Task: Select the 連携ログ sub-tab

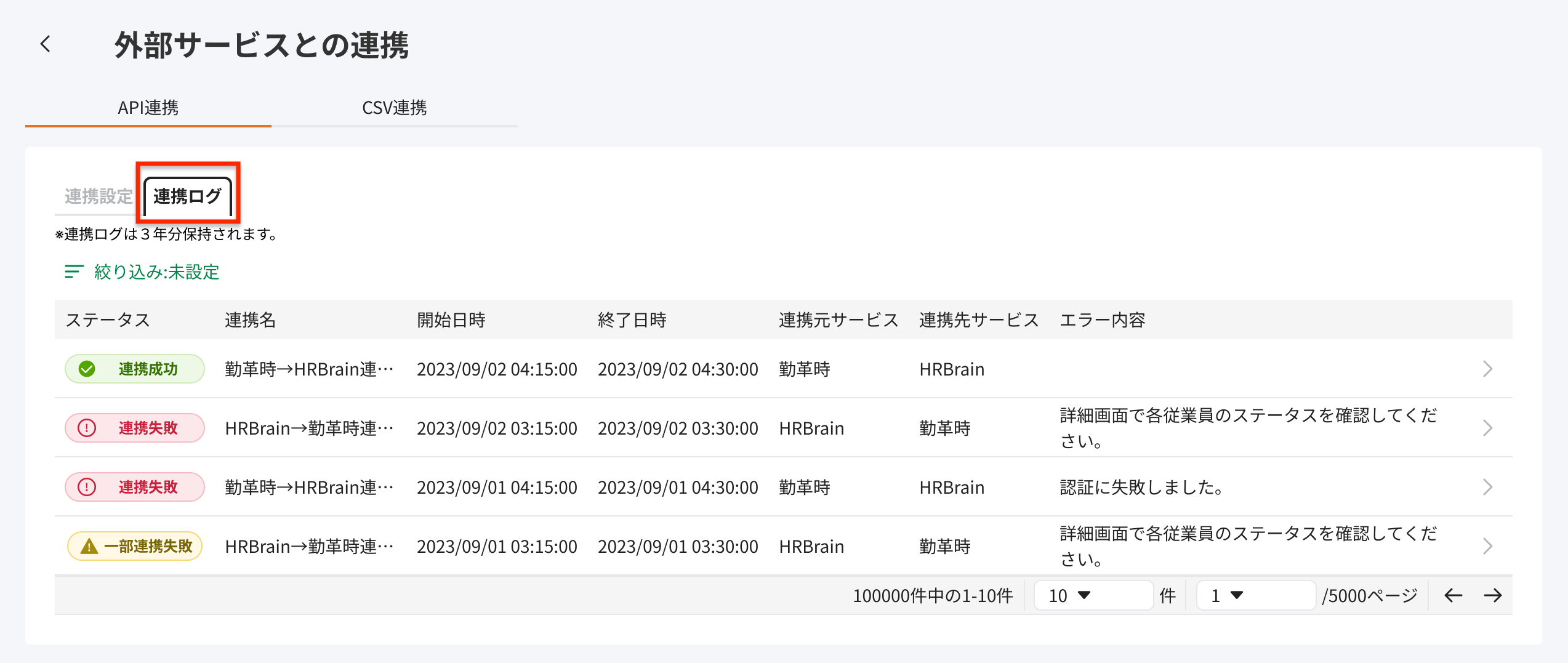Action: [x=187, y=196]
